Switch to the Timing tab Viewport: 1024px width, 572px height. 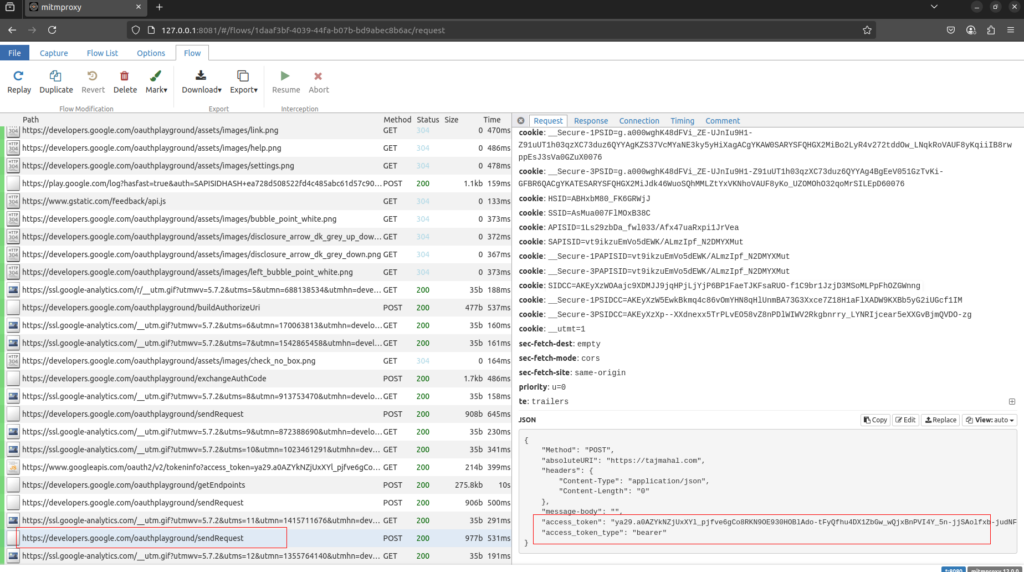tap(682, 121)
